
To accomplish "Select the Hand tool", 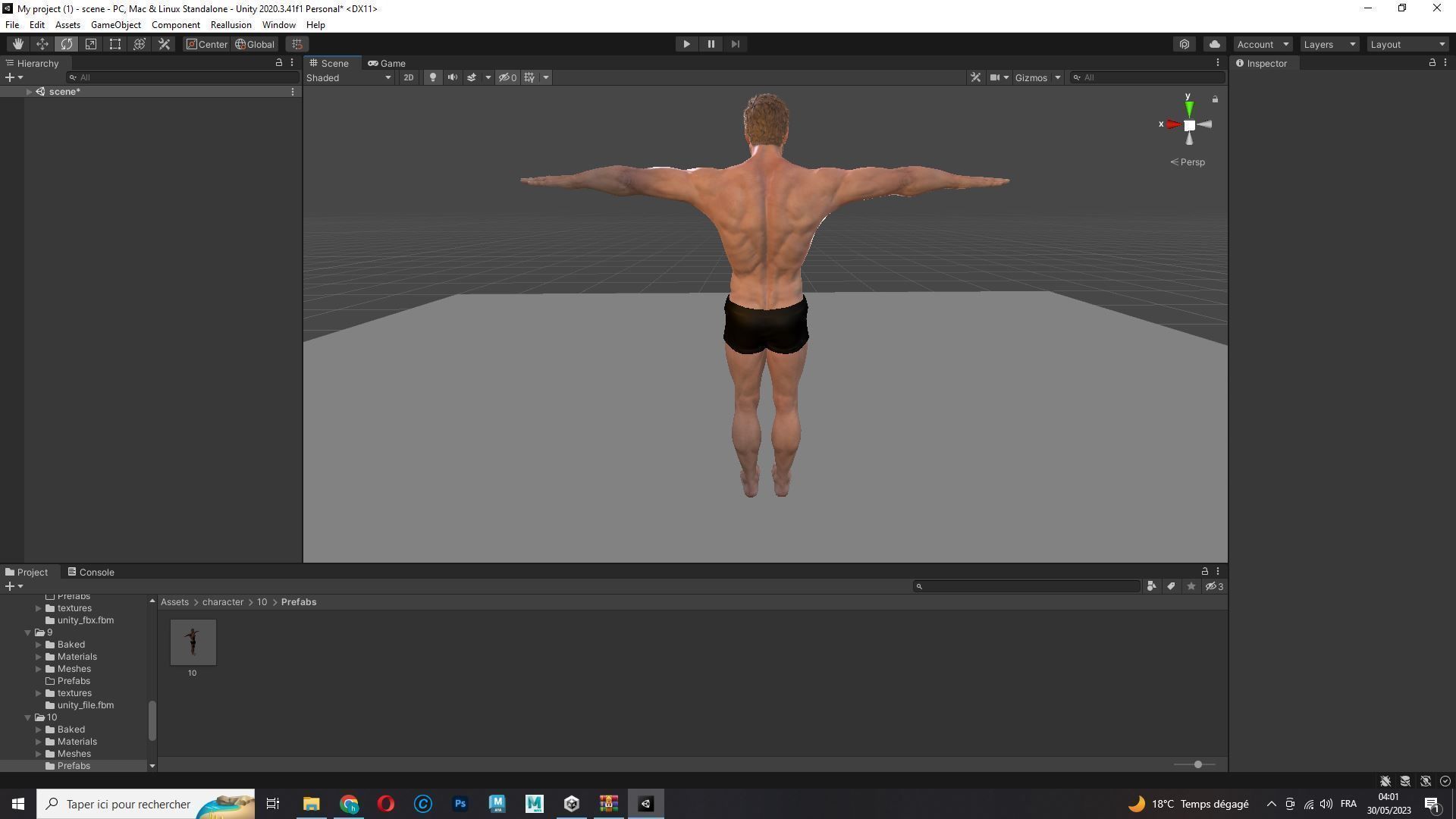I will [x=17, y=44].
